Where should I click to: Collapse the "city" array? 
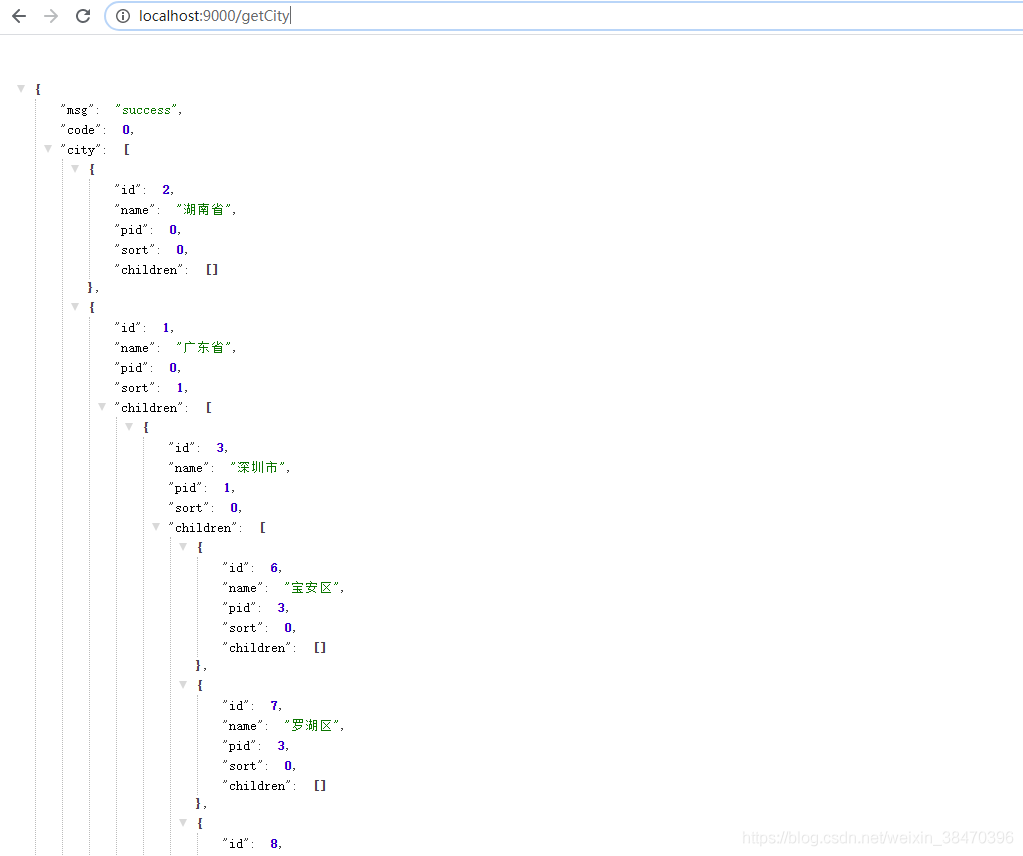click(x=48, y=149)
